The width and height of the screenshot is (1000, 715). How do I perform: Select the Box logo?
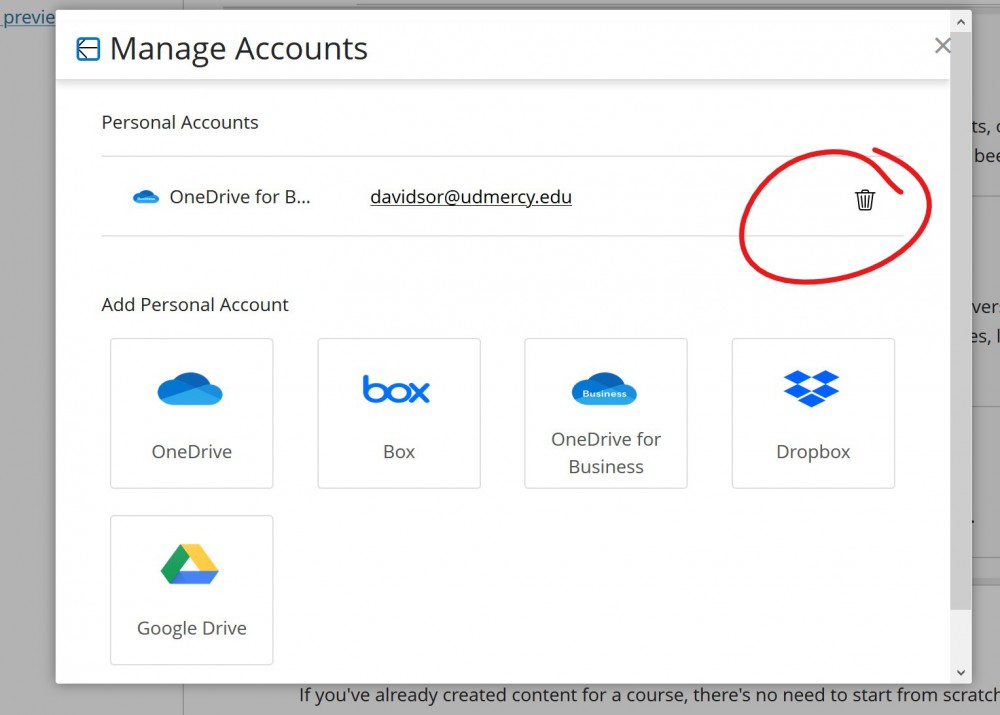pos(398,390)
